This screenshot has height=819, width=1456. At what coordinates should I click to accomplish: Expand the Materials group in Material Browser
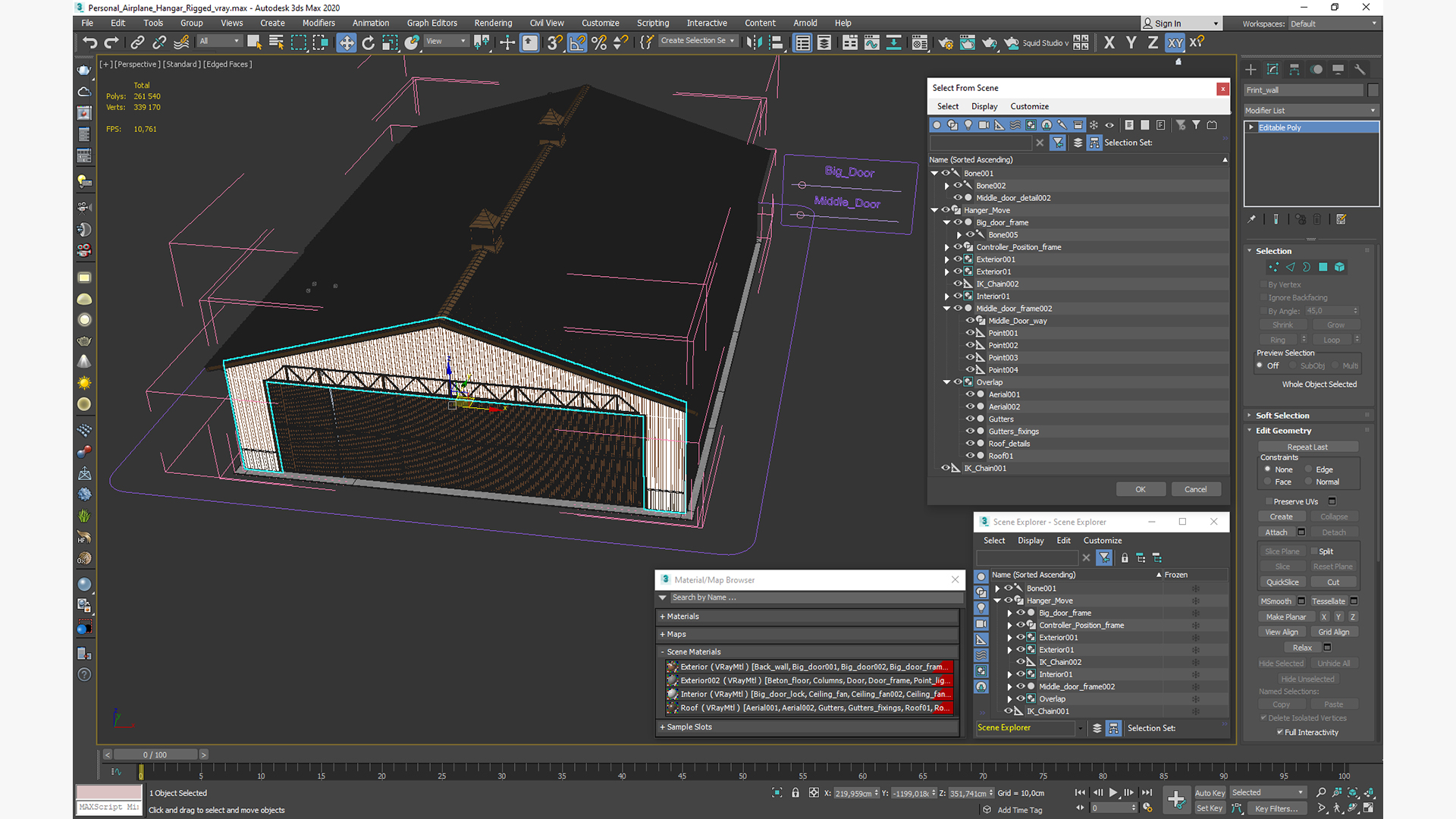(808, 617)
